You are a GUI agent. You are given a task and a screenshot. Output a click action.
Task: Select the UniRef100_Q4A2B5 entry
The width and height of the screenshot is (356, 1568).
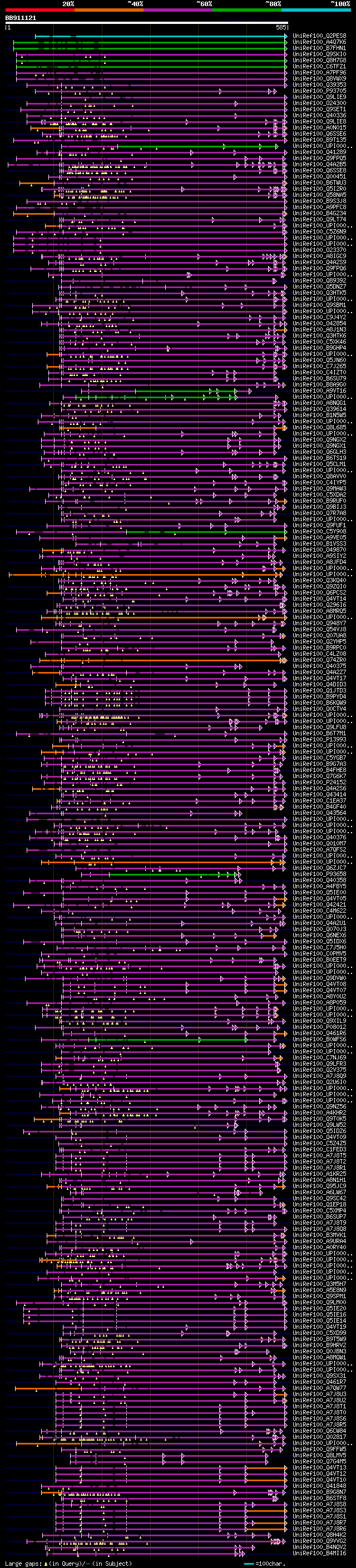click(319, 164)
